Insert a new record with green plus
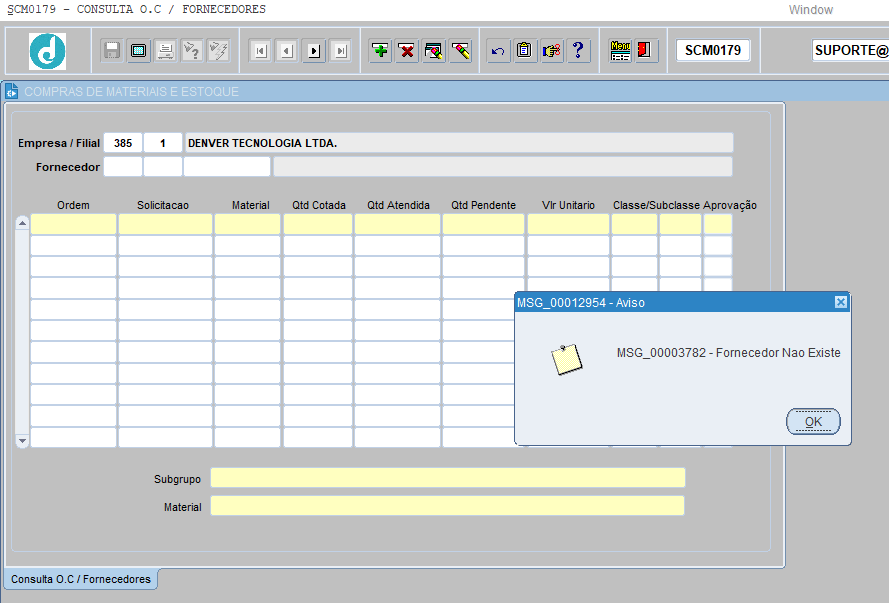 (380, 50)
